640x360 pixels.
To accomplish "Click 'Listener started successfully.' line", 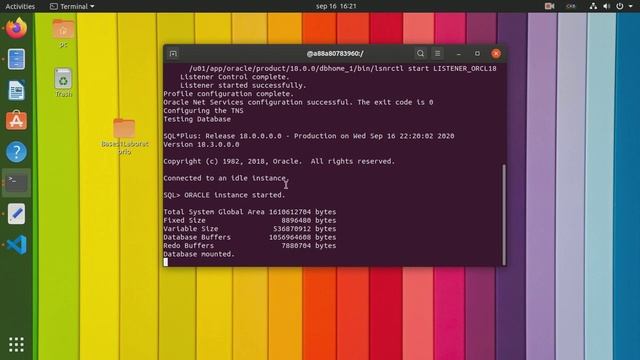I will [243, 85].
